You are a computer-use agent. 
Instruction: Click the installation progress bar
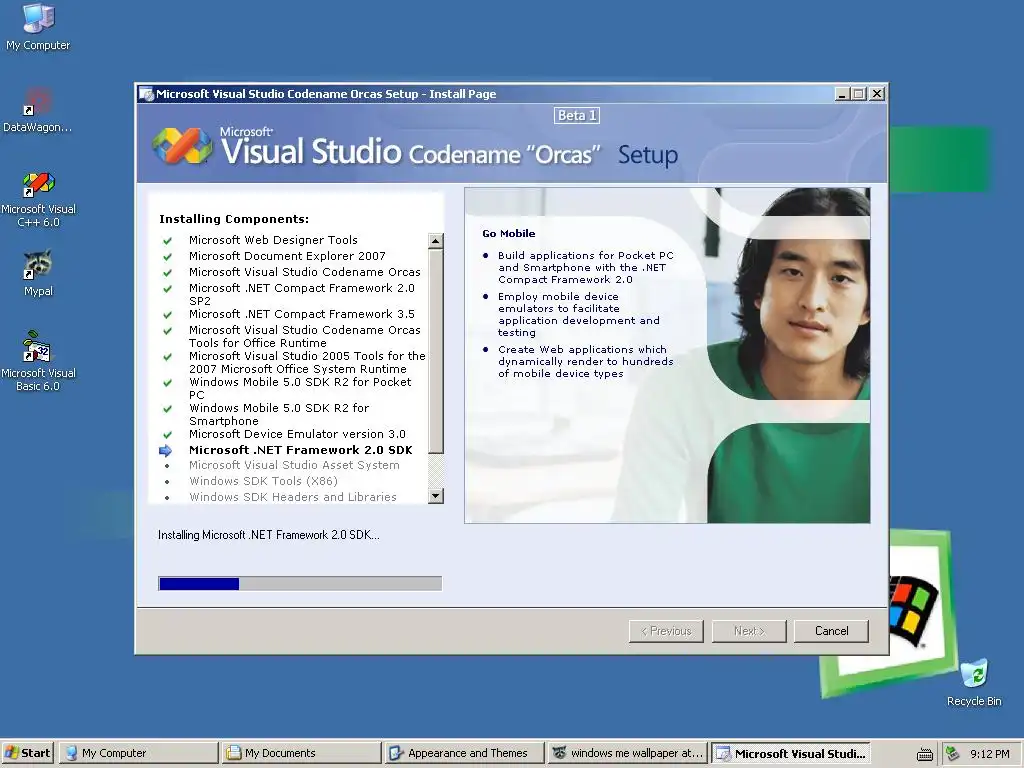click(x=300, y=583)
